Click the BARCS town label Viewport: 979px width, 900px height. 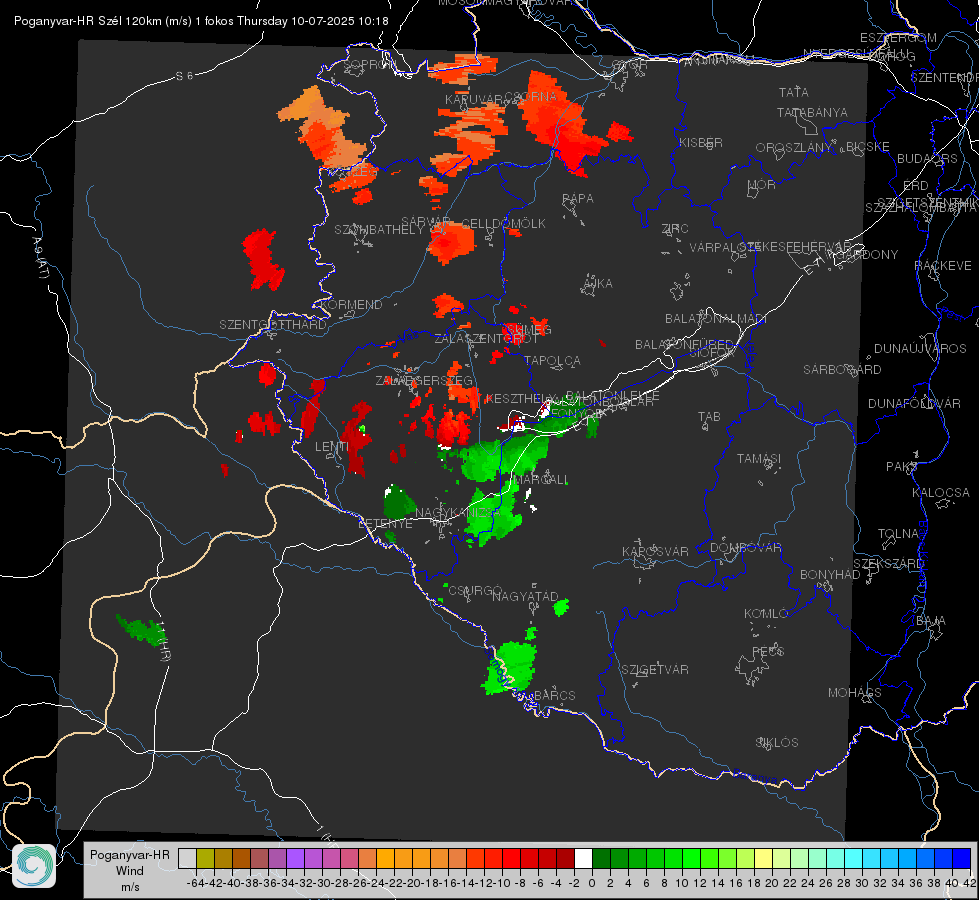tap(554, 695)
